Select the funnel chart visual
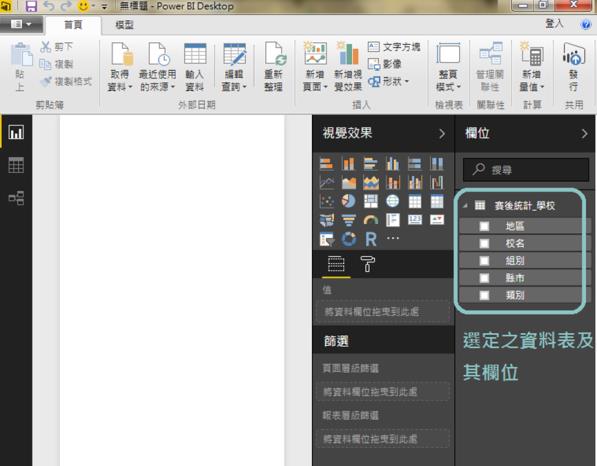Image resolution: width=597 pixels, height=466 pixels. pyautogui.click(x=348, y=220)
